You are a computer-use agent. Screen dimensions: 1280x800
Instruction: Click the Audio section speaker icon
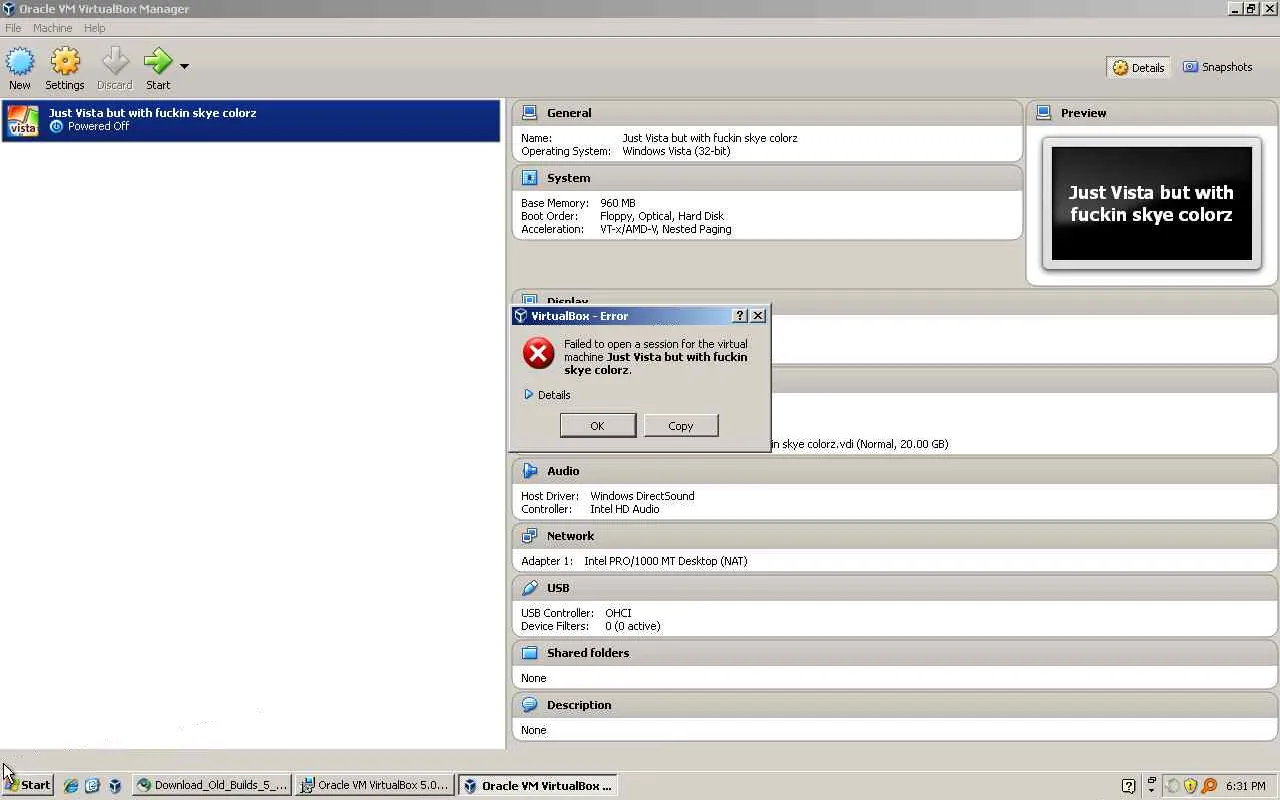coord(530,471)
